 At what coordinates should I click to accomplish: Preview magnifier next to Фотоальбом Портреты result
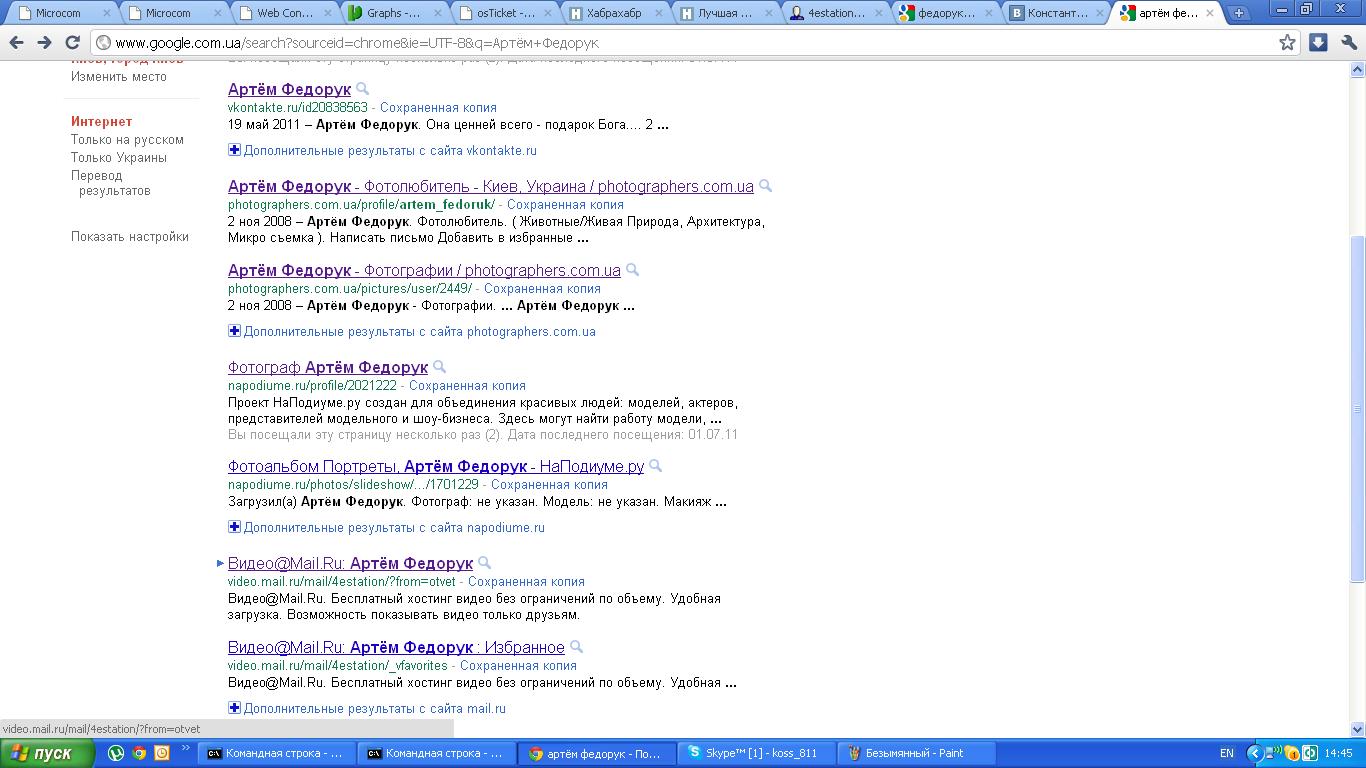point(655,466)
